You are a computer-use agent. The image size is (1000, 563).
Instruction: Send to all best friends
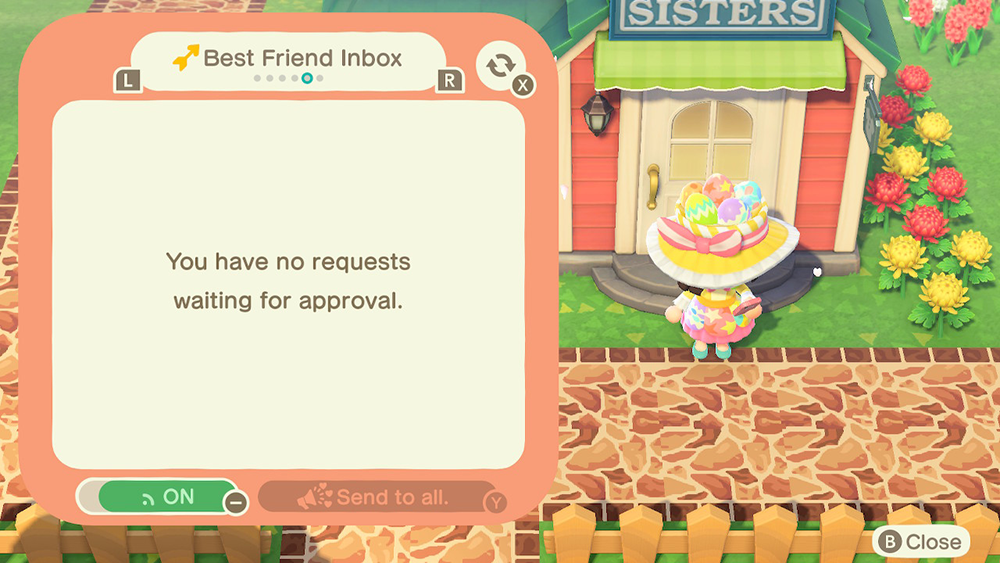pos(378,497)
